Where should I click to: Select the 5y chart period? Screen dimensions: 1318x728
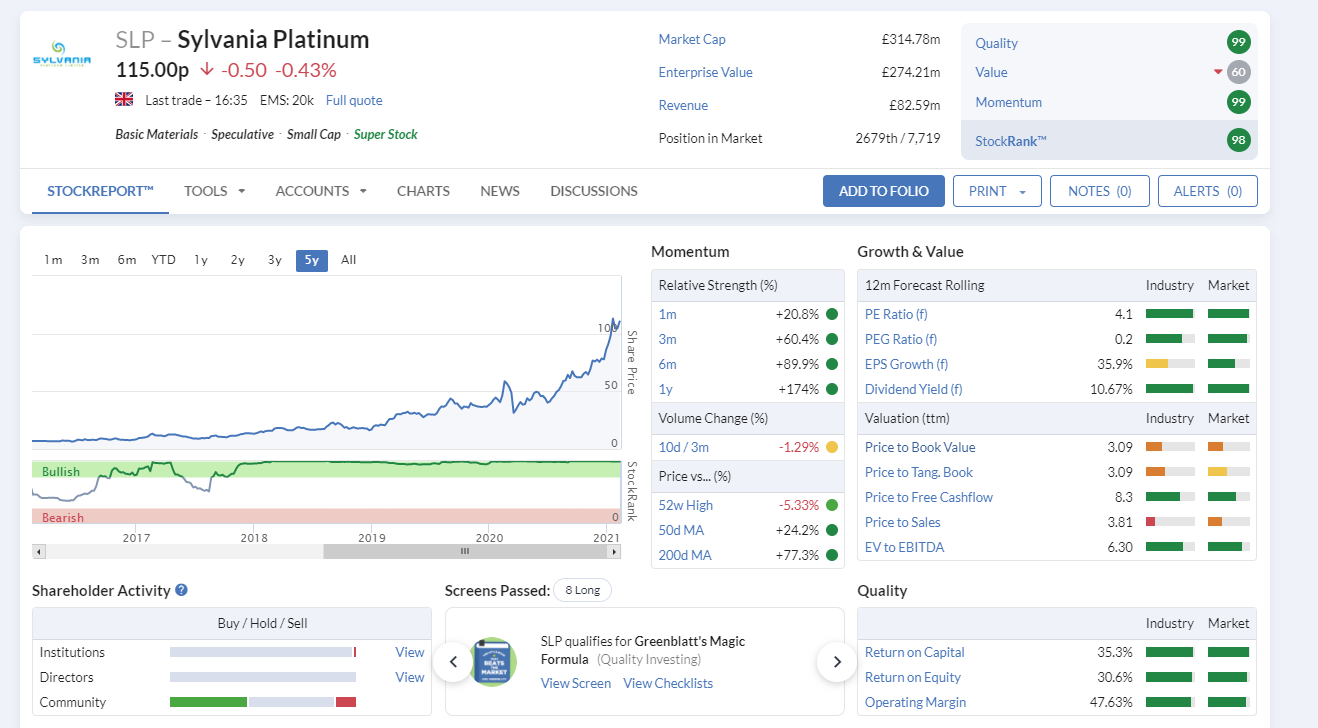click(312, 260)
